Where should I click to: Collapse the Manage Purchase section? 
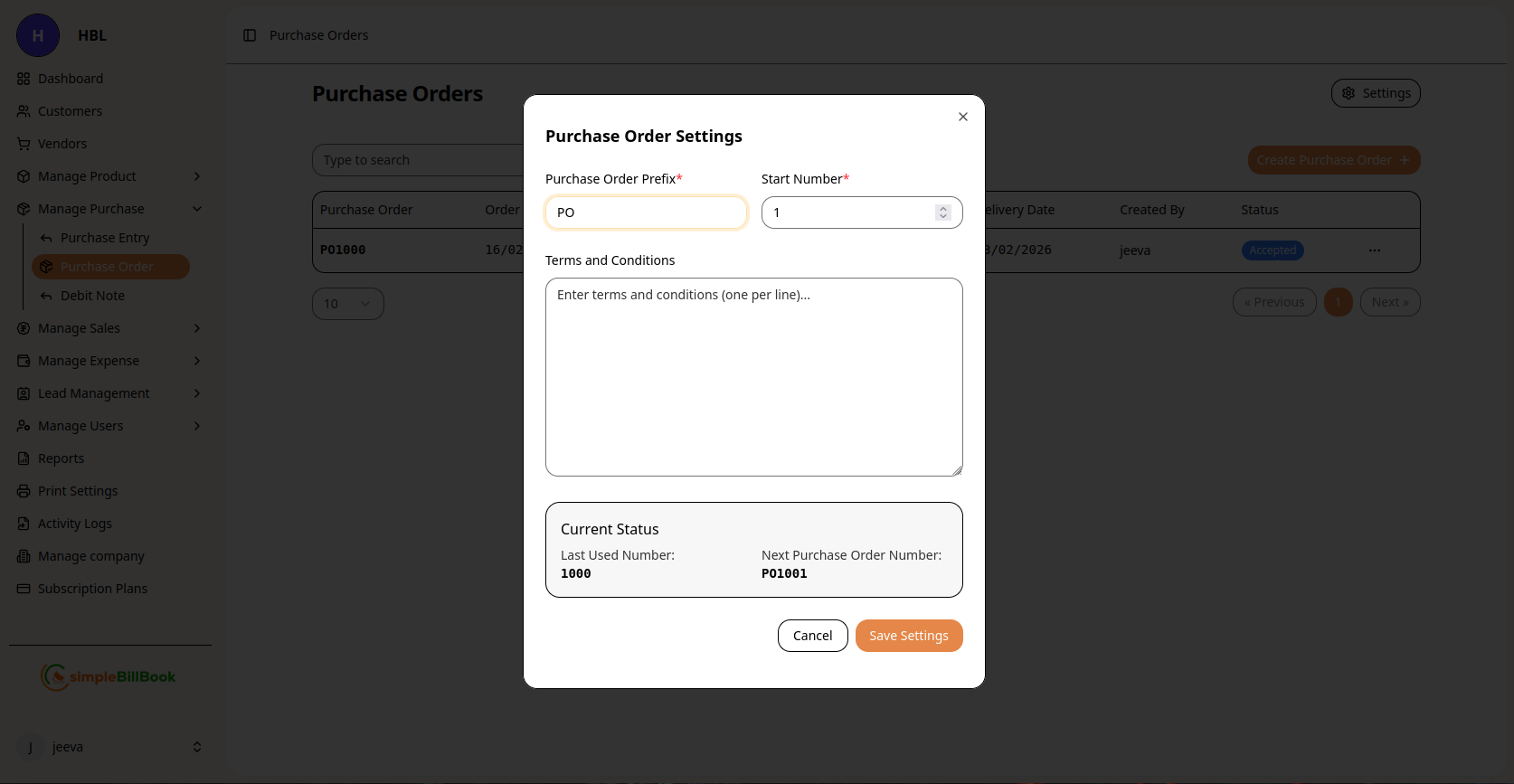[197, 209]
